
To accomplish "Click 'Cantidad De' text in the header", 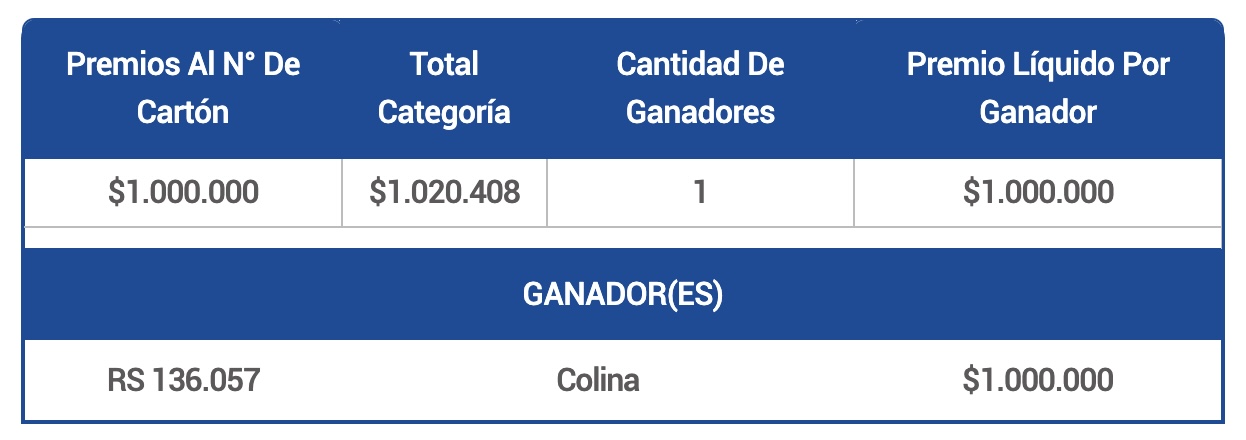I will pyautogui.click(x=700, y=65).
